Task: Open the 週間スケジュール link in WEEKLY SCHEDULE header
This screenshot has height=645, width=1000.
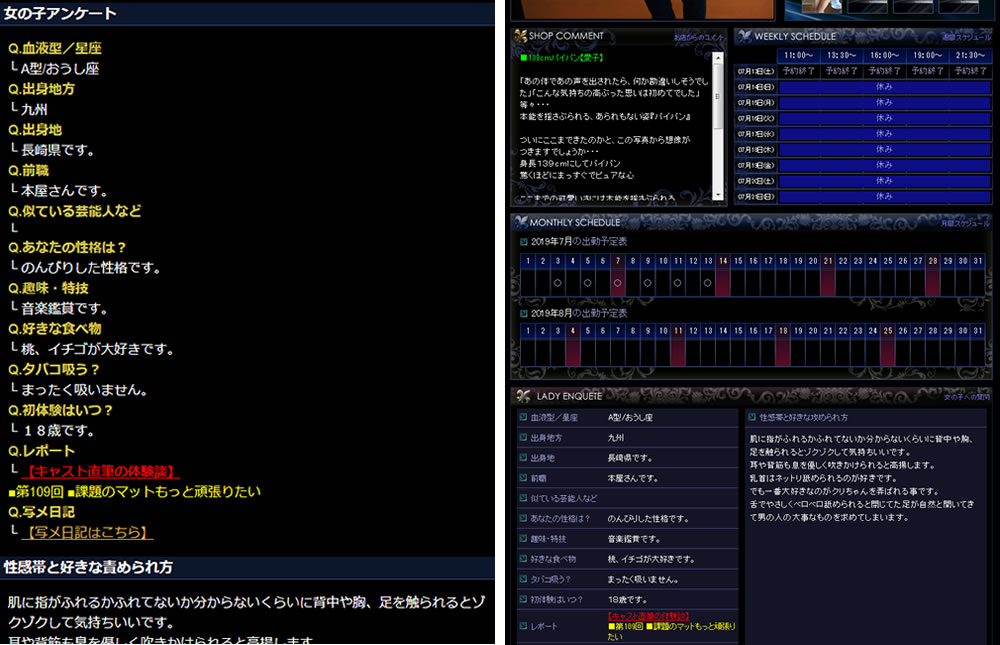Action: pos(966,38)
